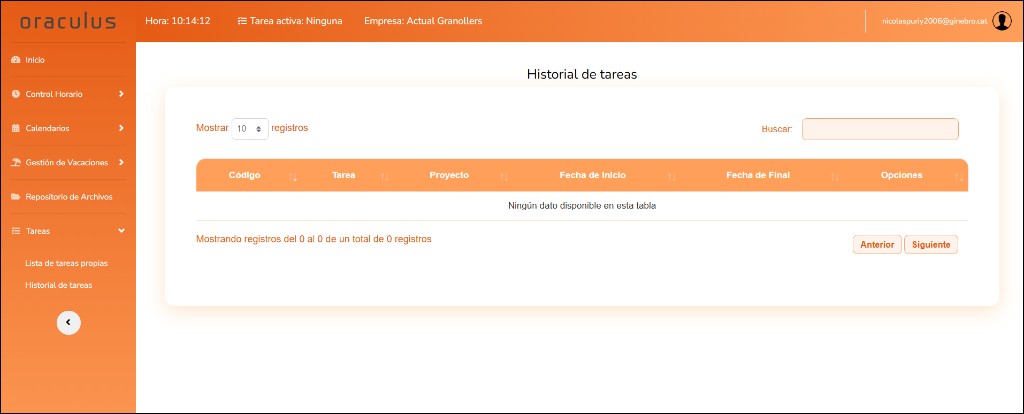The width and height of the screenshot is (1024, 414).
Task: Click Tarea activa: Ninguna status text
Action: click(296, 21)
